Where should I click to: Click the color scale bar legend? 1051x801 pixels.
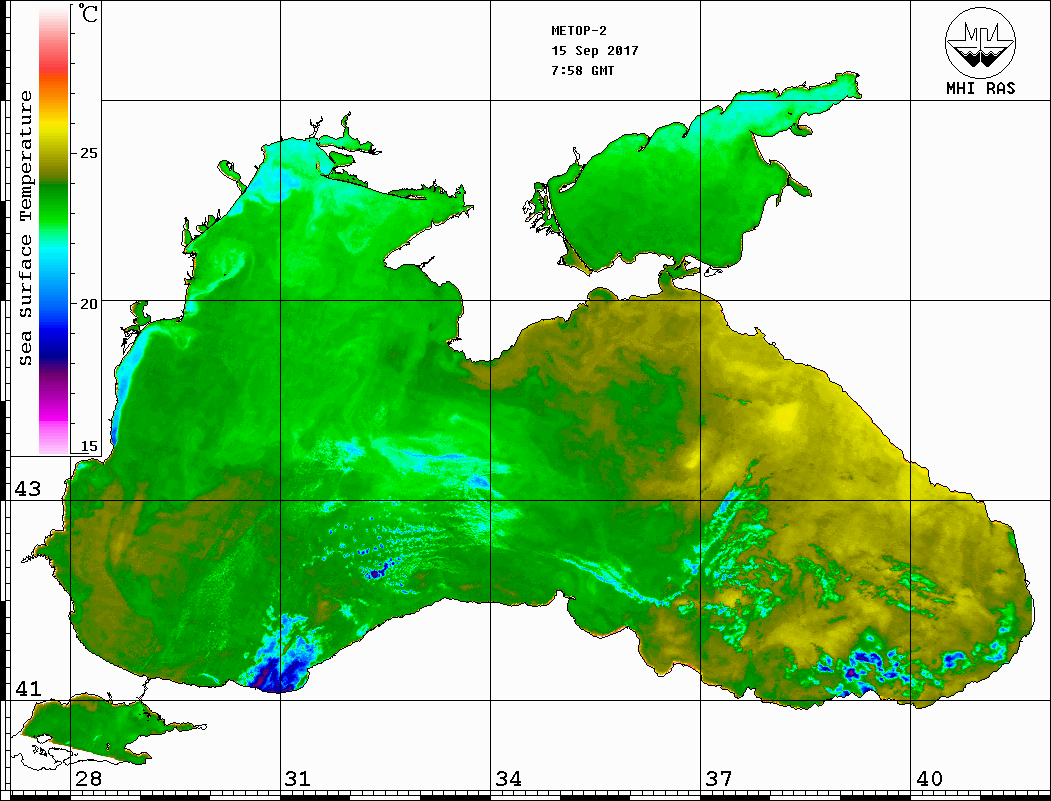coord(54,229)
